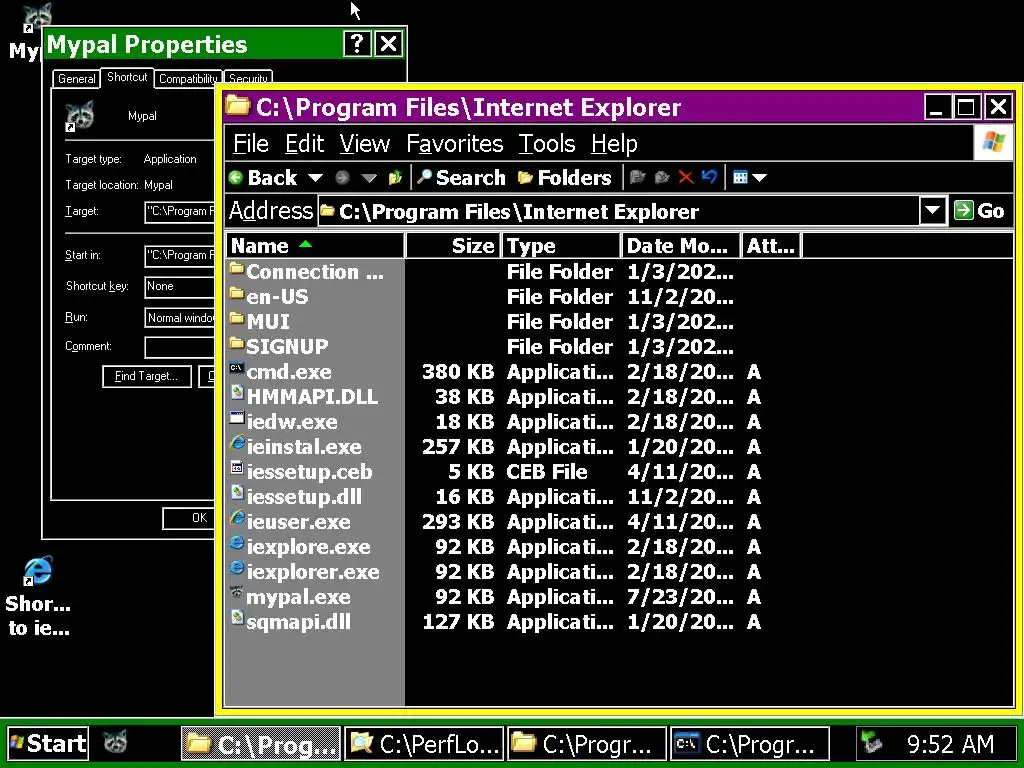Click the Windows flag logo in Explorer
1024x768 pixels.
tap(993, 142)
